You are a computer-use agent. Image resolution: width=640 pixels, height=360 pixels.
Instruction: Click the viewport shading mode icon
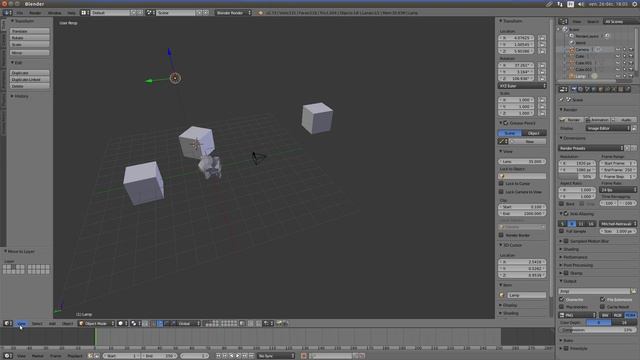122,323
